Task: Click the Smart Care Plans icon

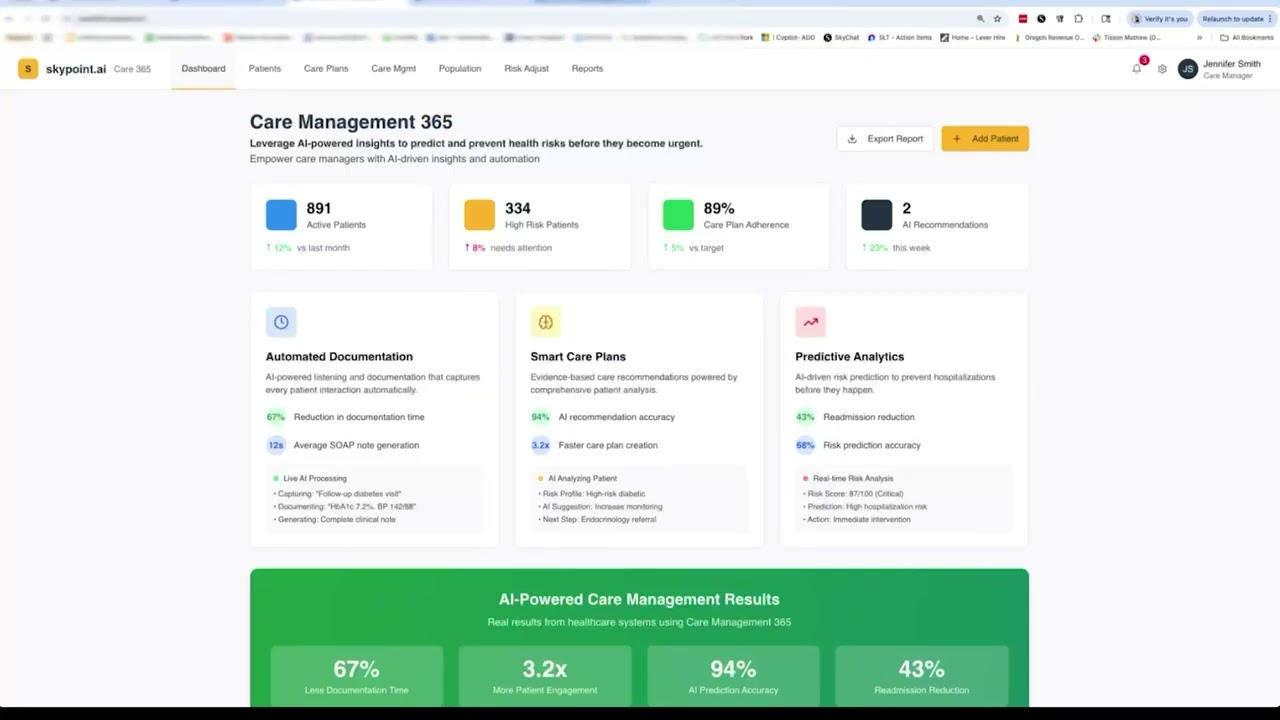Action: (x=546, y=322)
